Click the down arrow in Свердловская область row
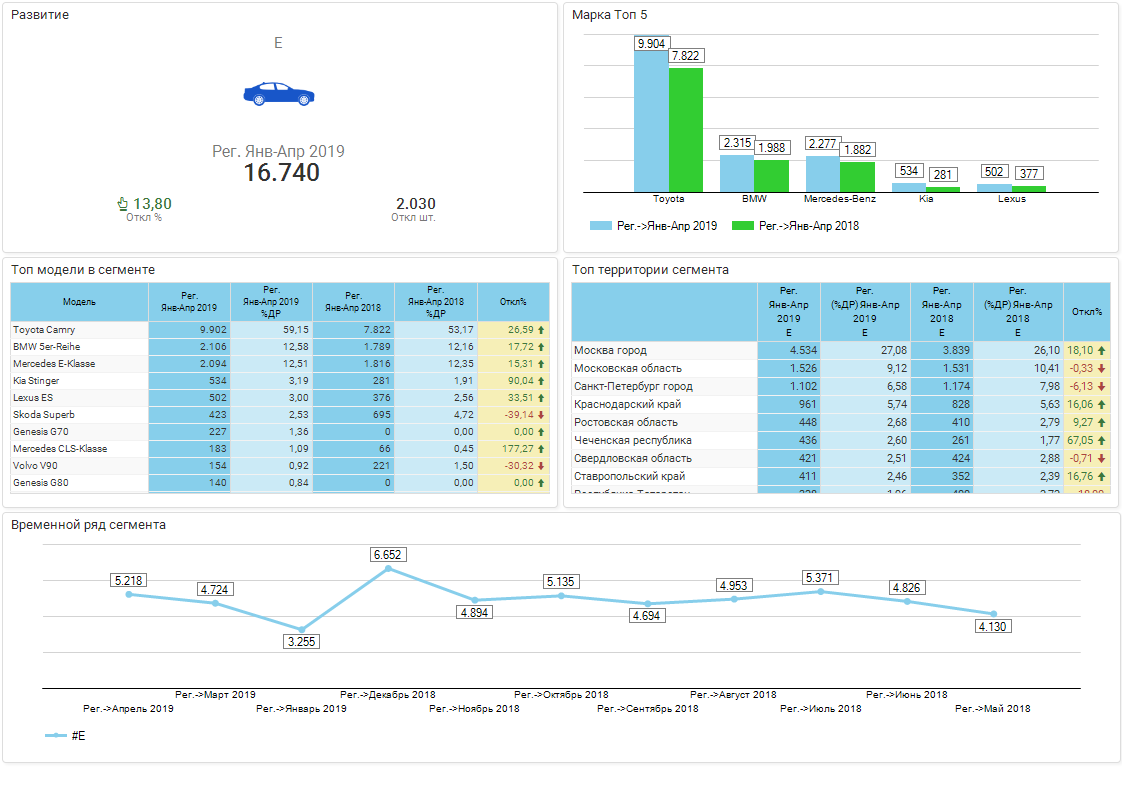The width and height of the screenshot is (1122, 793). (x=1101, y=458)
